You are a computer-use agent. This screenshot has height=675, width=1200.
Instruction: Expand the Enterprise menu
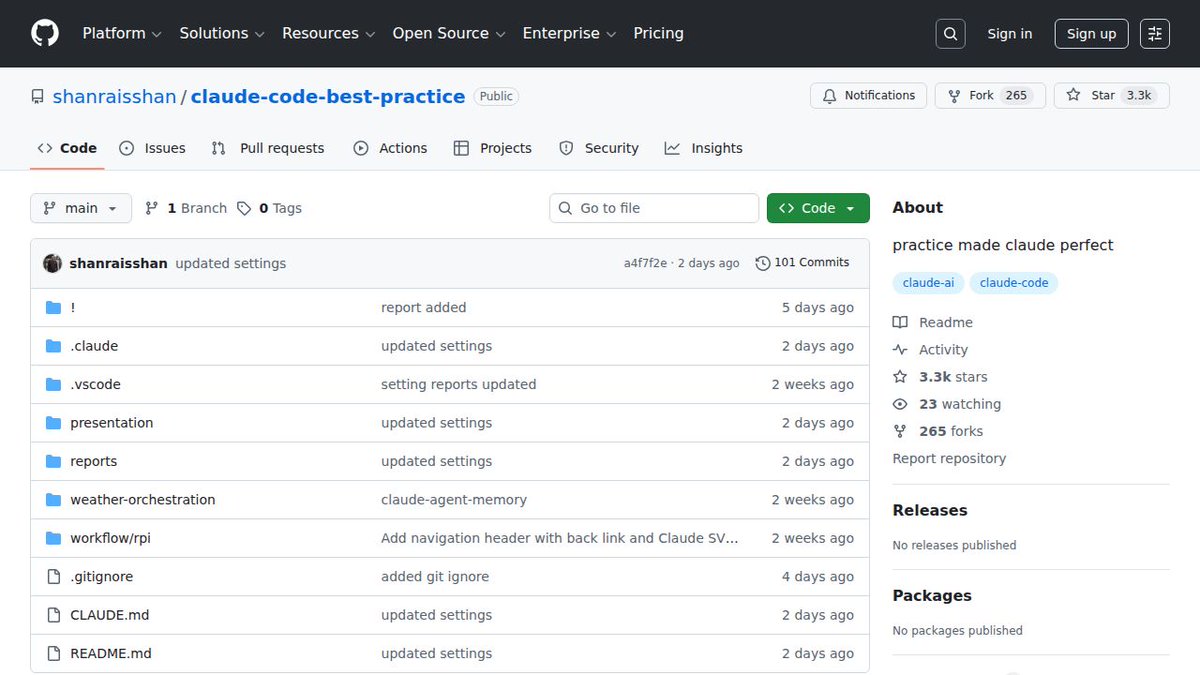point(570,33)
